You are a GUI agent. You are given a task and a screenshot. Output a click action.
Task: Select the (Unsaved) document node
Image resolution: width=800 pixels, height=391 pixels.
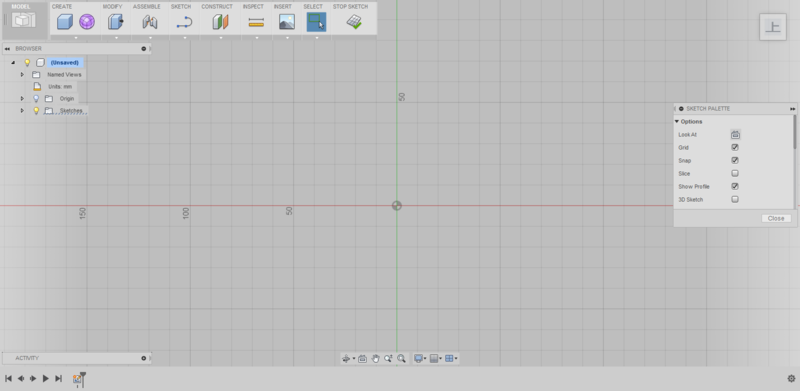pyautogui.click(x=64, y=63)
